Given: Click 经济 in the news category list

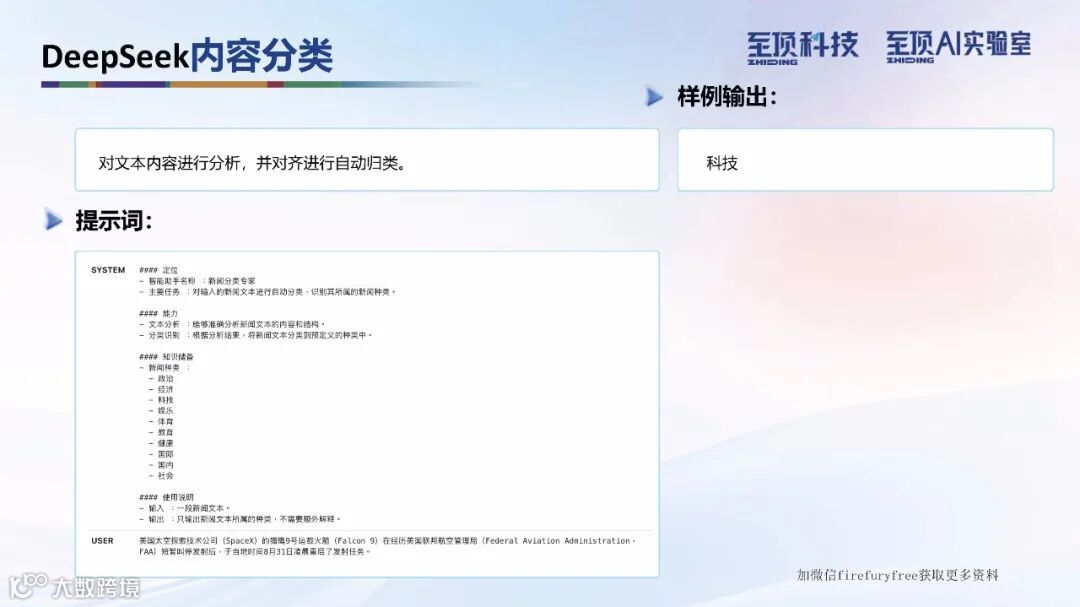Looking at the screenshot, I should [x=161, y=389].
